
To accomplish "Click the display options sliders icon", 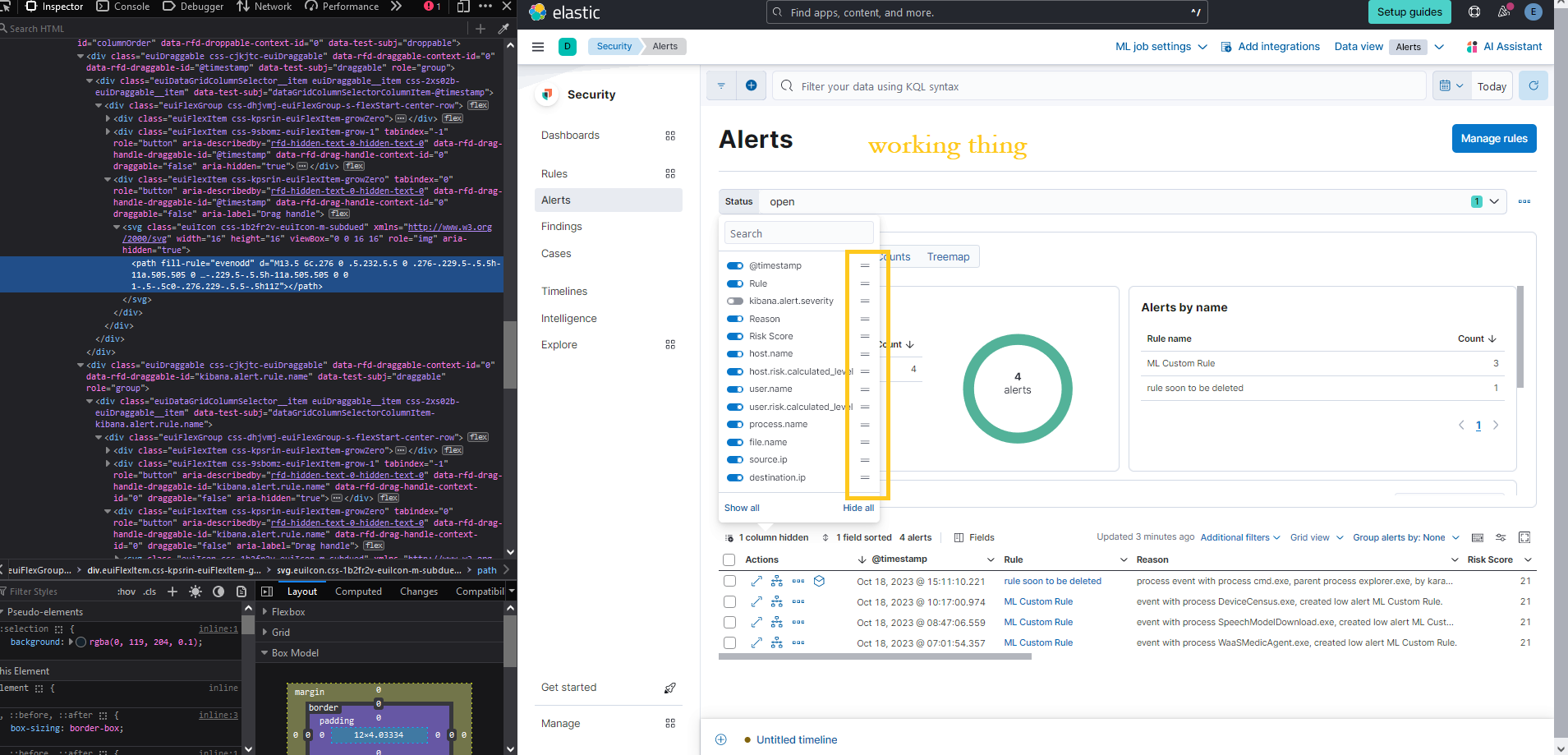I will click(1501, 537).
